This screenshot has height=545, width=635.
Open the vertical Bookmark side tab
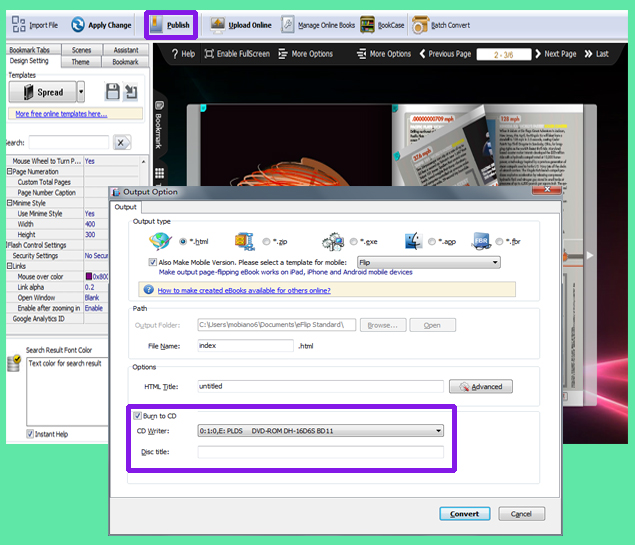click(x=159, y=125)
